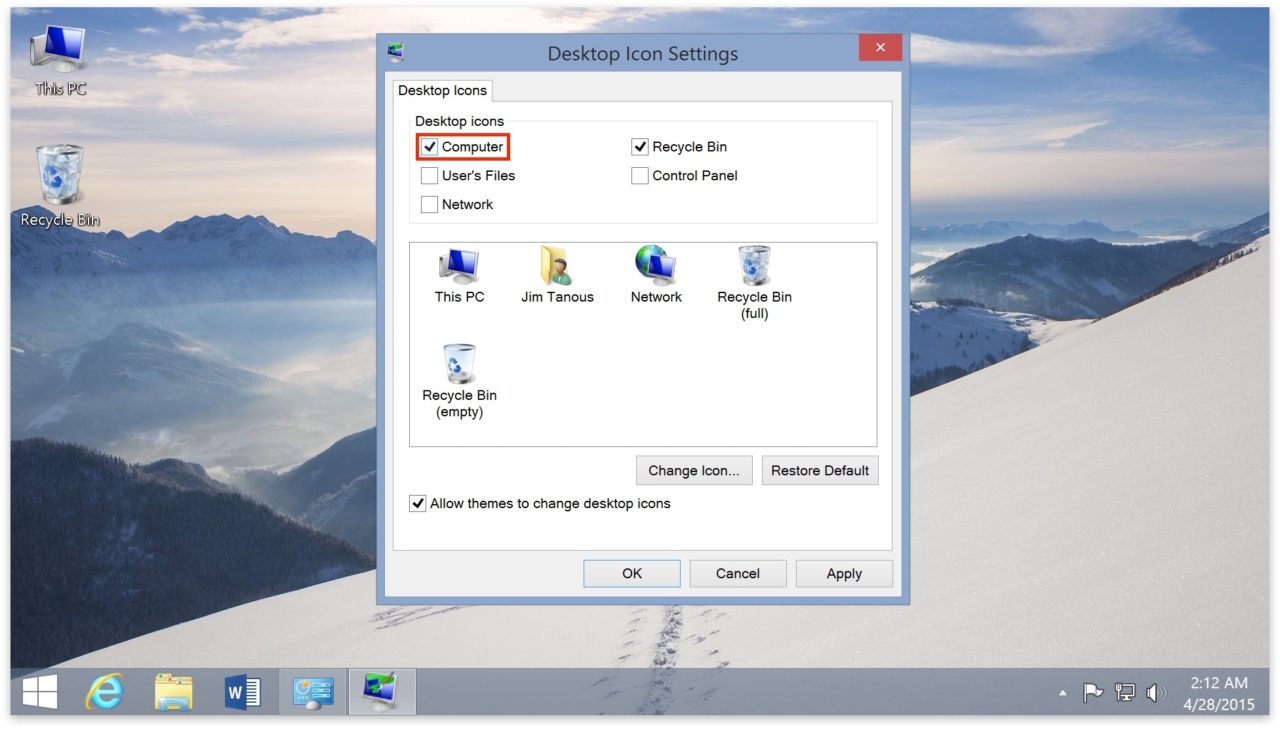The image size is (1280, 729).
Task: Open the Start menu
Action: [39, 690]
